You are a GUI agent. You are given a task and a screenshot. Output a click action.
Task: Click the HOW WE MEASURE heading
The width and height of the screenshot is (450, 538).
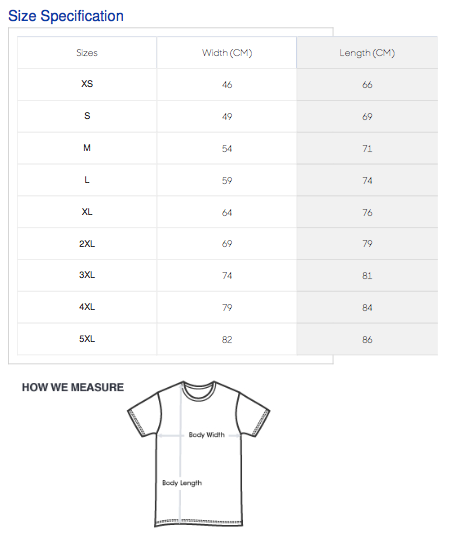pos(73,387)
